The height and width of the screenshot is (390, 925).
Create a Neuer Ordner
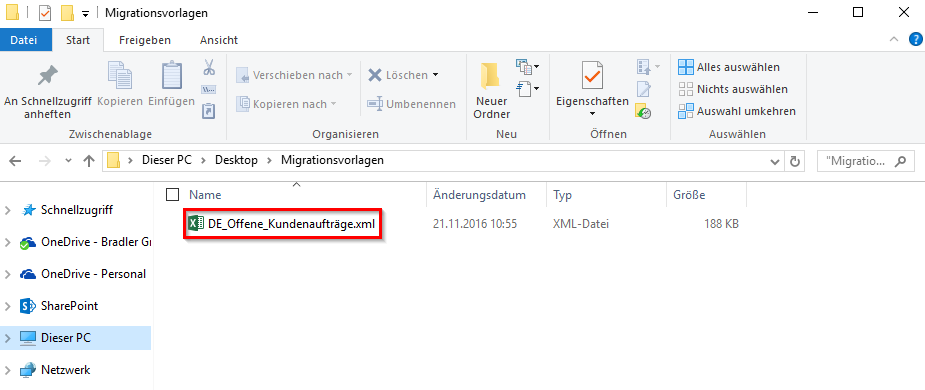[x=492, y=90]
